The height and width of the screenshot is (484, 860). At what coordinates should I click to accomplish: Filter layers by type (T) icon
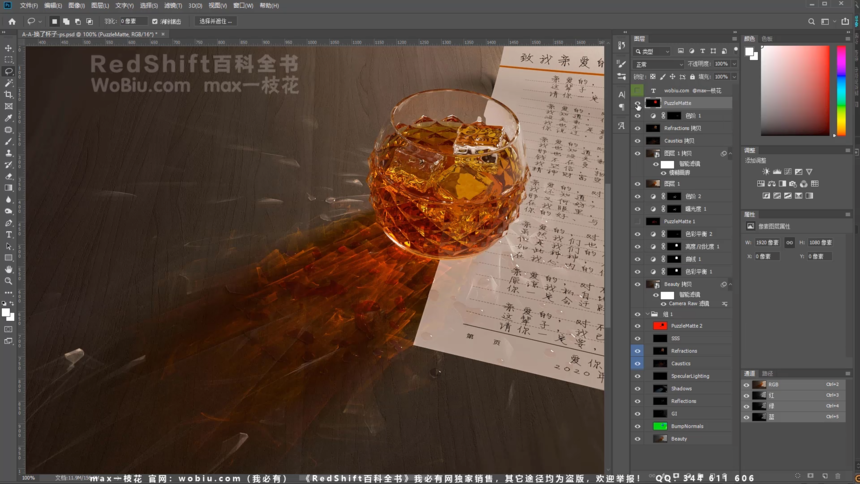pos(703,51)
